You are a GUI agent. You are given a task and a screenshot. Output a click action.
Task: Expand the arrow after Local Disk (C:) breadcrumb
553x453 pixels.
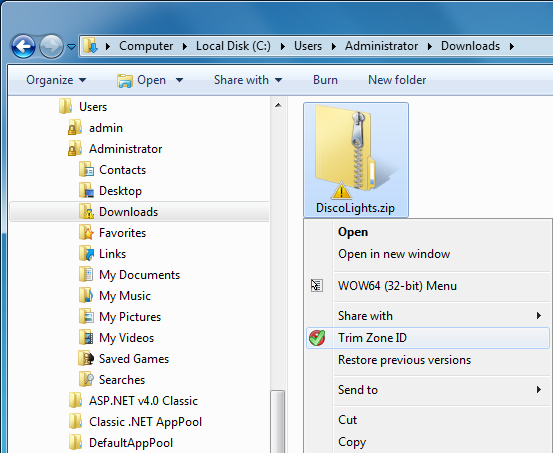pyautogui.click(x=282, y=46)
